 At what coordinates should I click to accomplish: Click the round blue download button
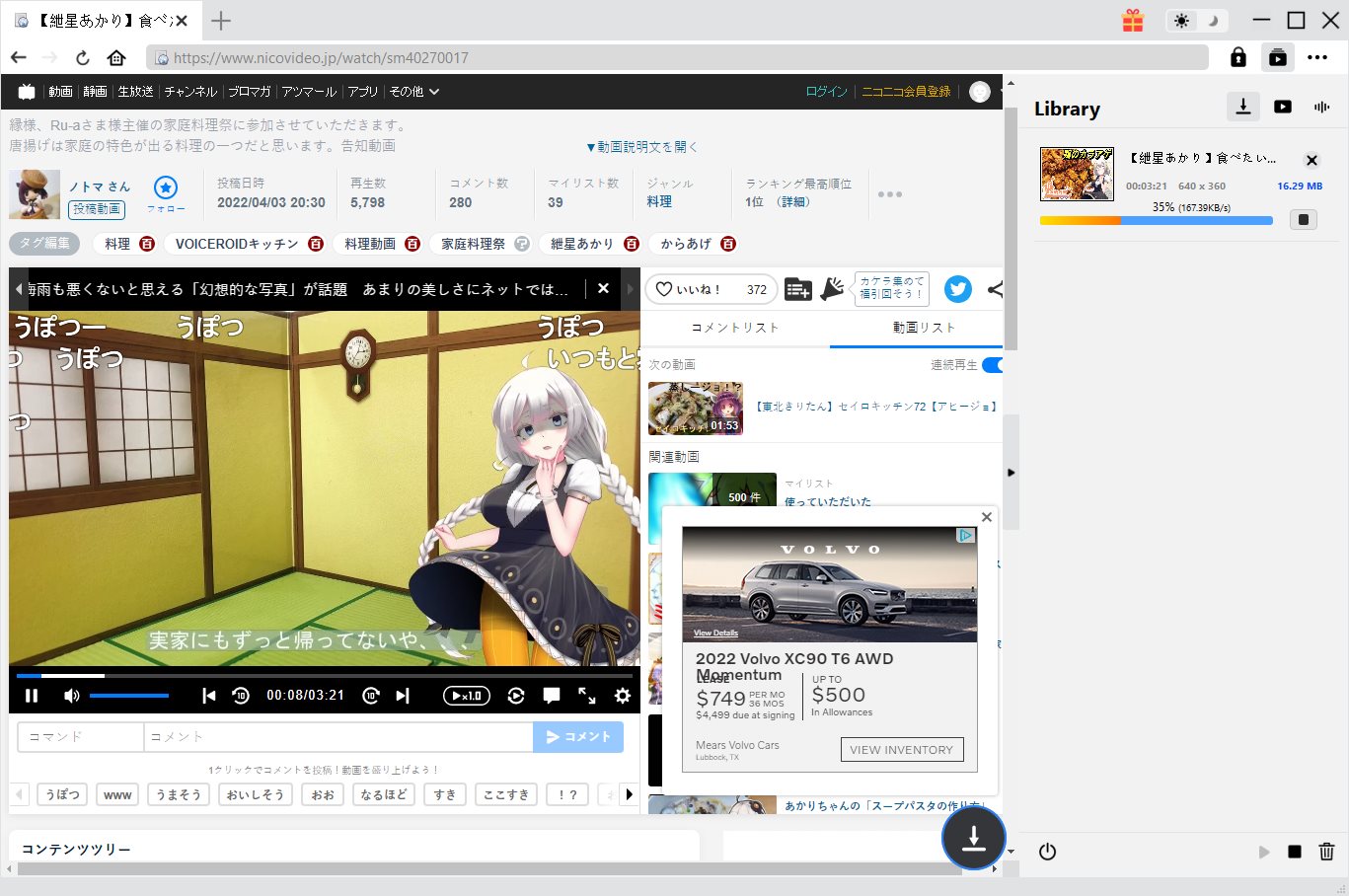(973, 838)
